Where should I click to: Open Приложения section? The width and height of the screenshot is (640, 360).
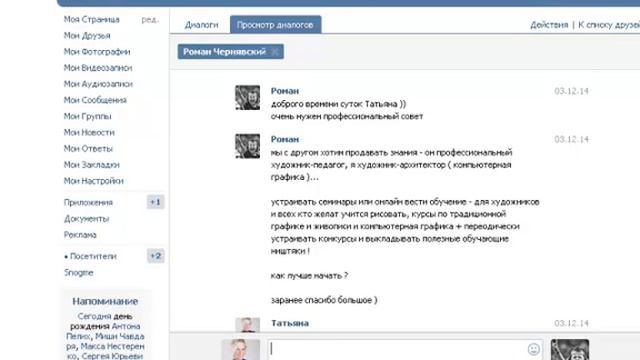coord(88,202)
